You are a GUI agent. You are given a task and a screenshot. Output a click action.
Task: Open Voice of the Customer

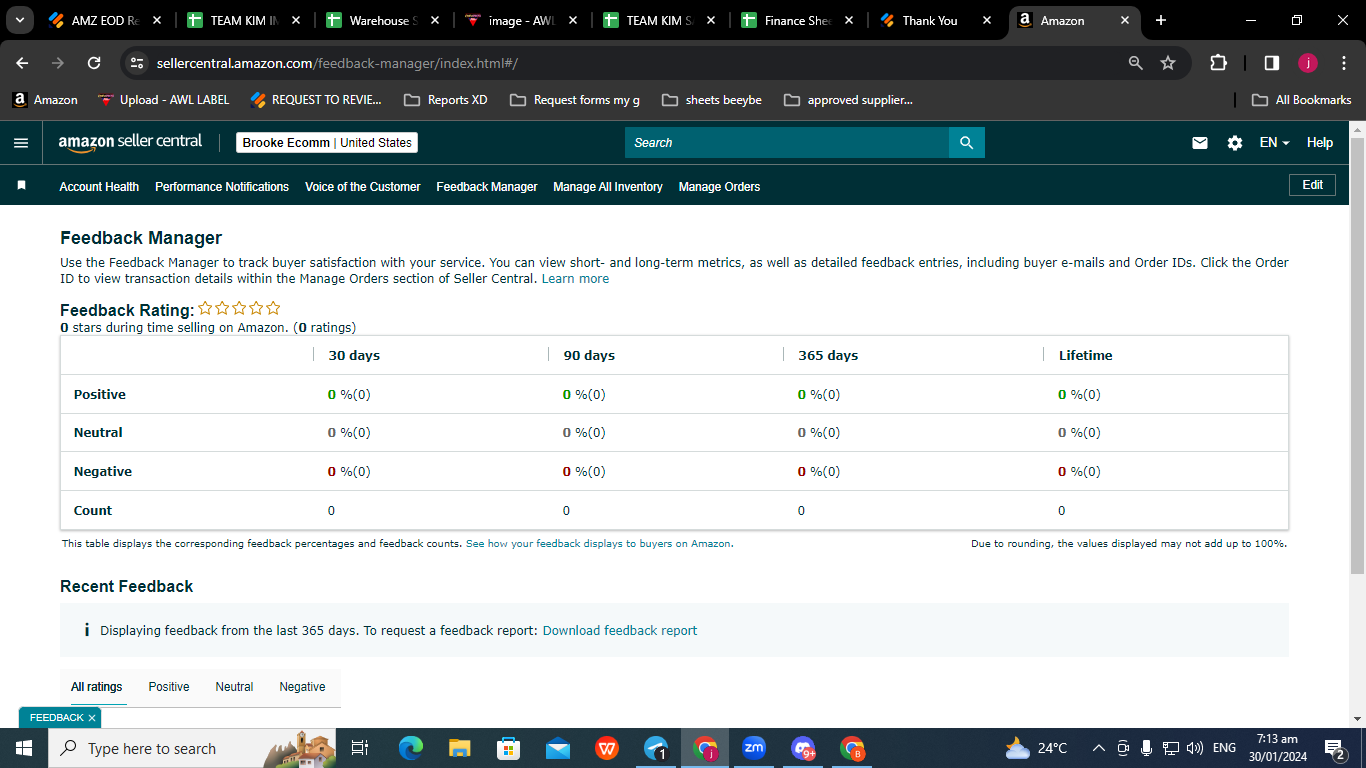363,187
